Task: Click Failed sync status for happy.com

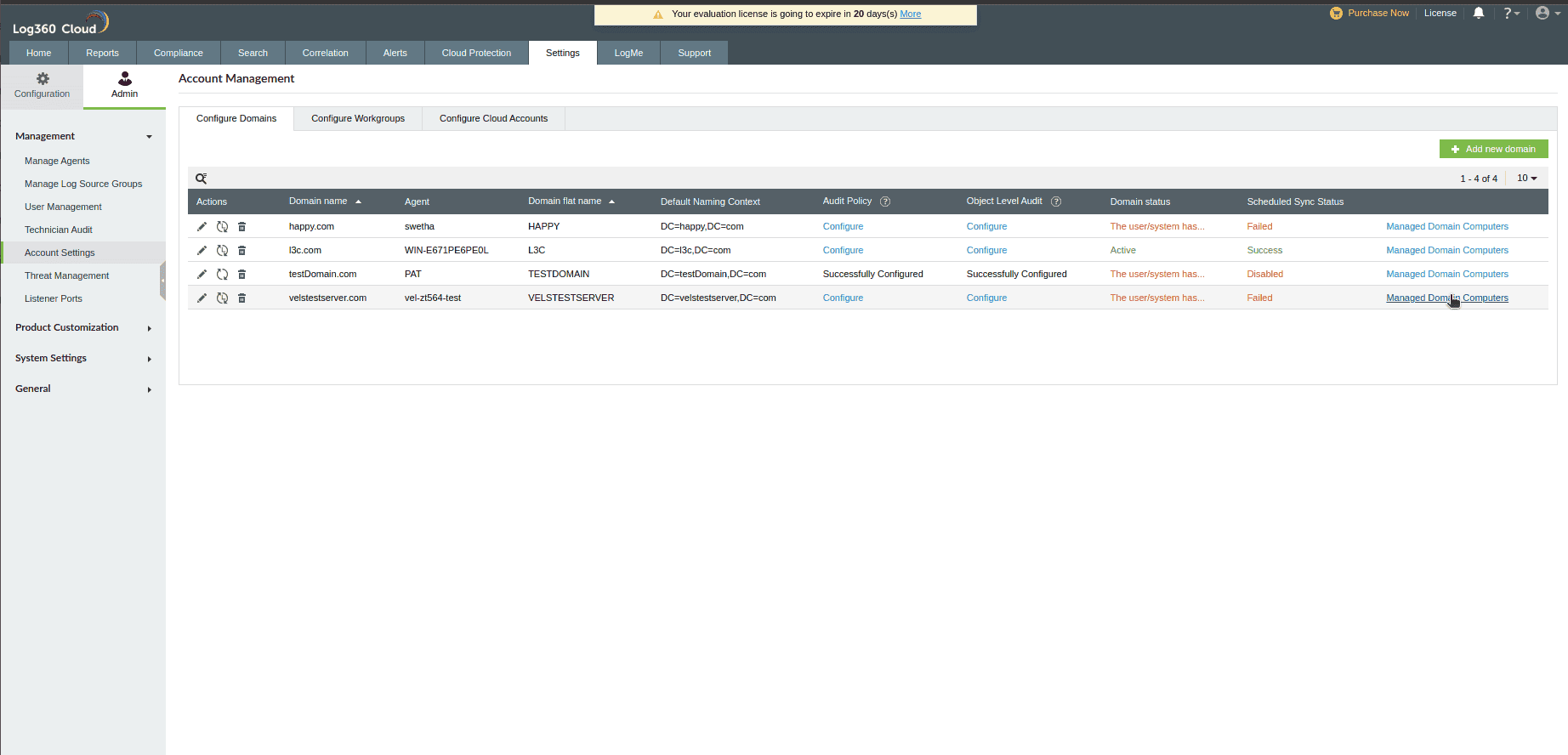Action: tap(1259, 226)
